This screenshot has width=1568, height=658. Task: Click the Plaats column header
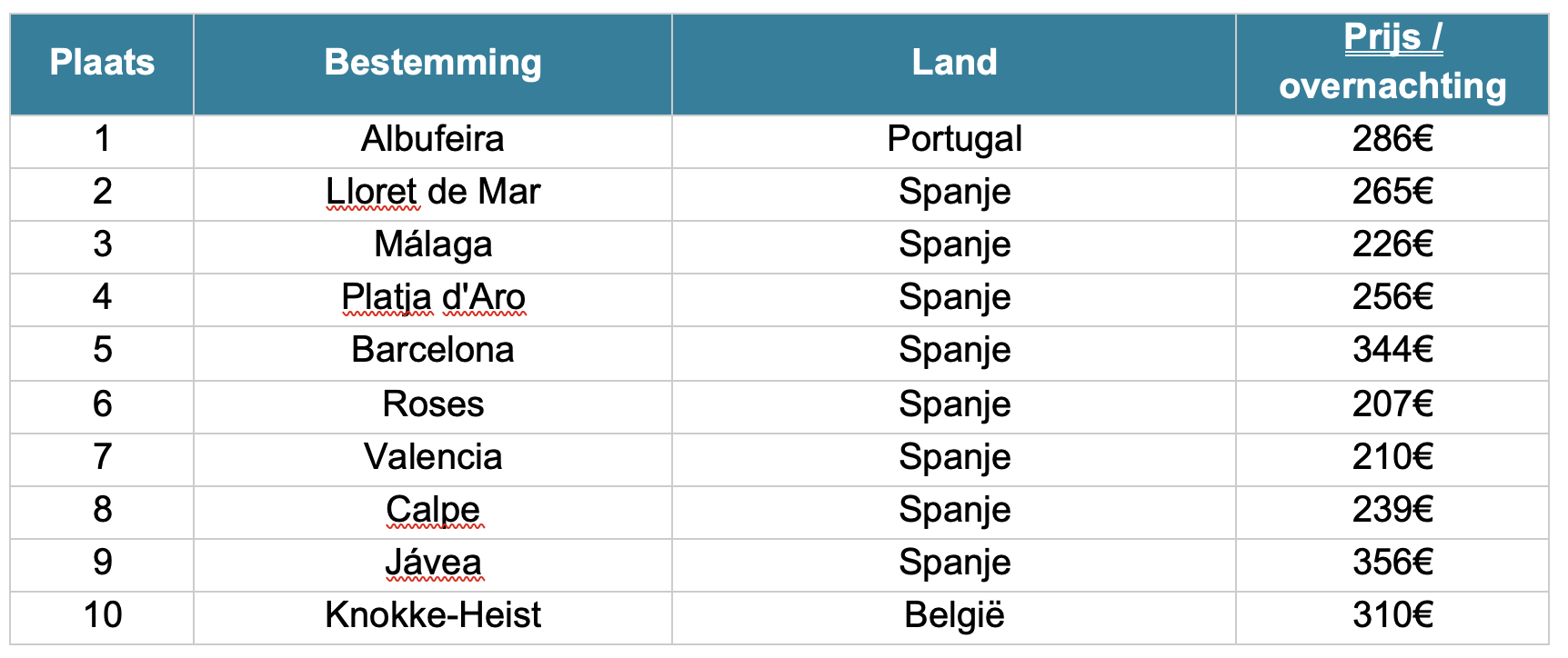coord(102,64)
